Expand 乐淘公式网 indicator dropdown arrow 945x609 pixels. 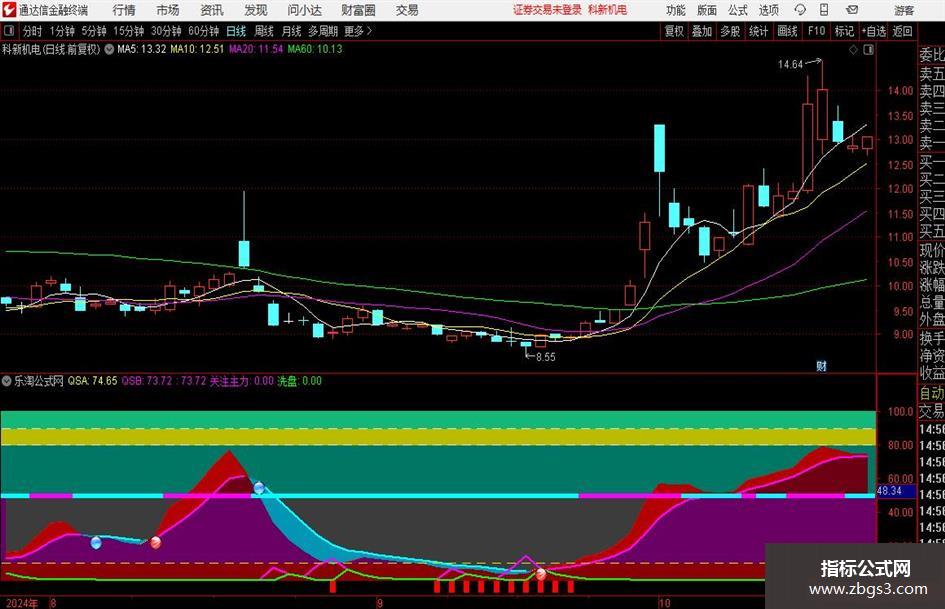point(7,381)
